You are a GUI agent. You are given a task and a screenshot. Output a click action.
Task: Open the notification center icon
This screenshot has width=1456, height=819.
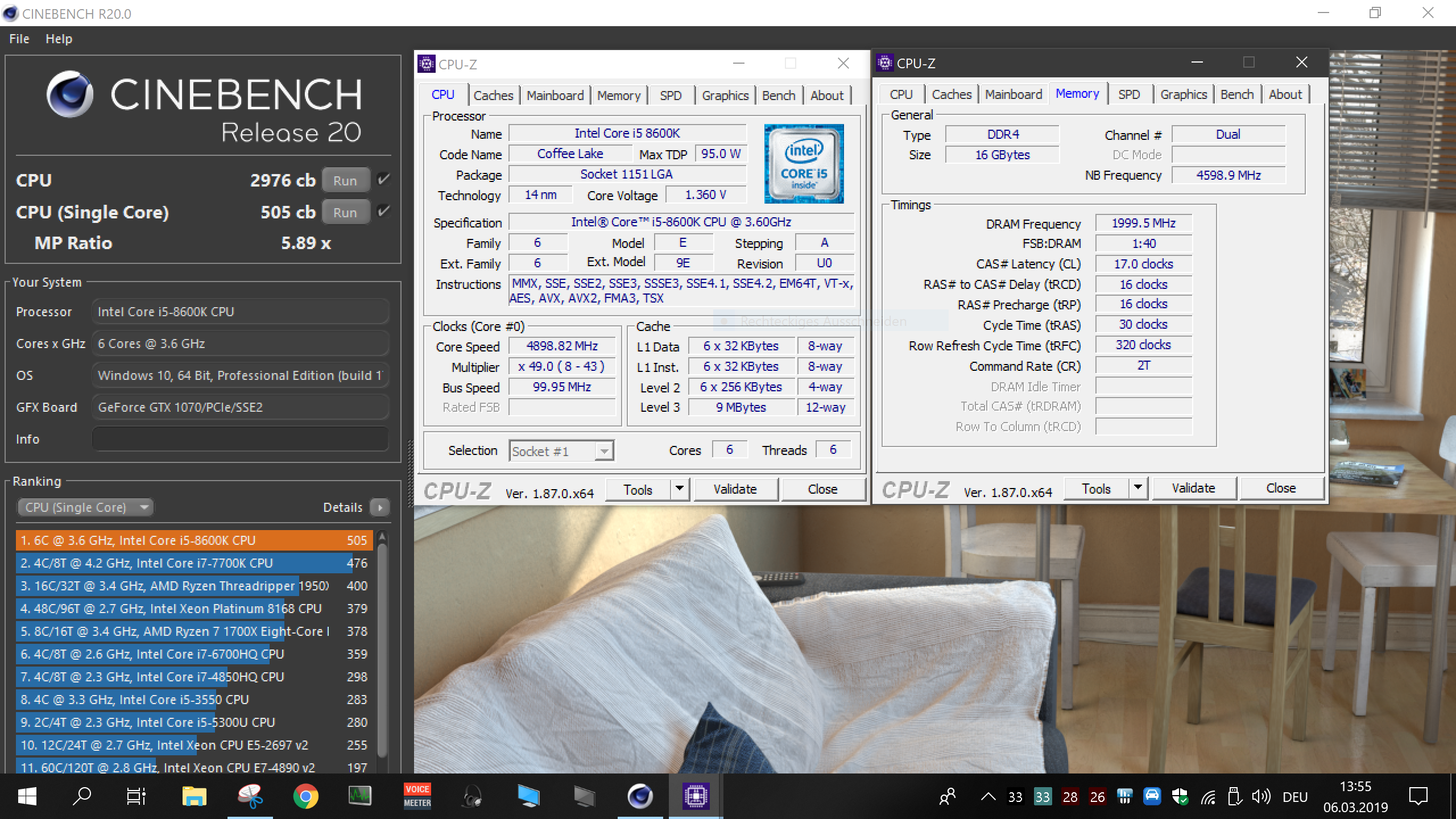pos(1418,796)
